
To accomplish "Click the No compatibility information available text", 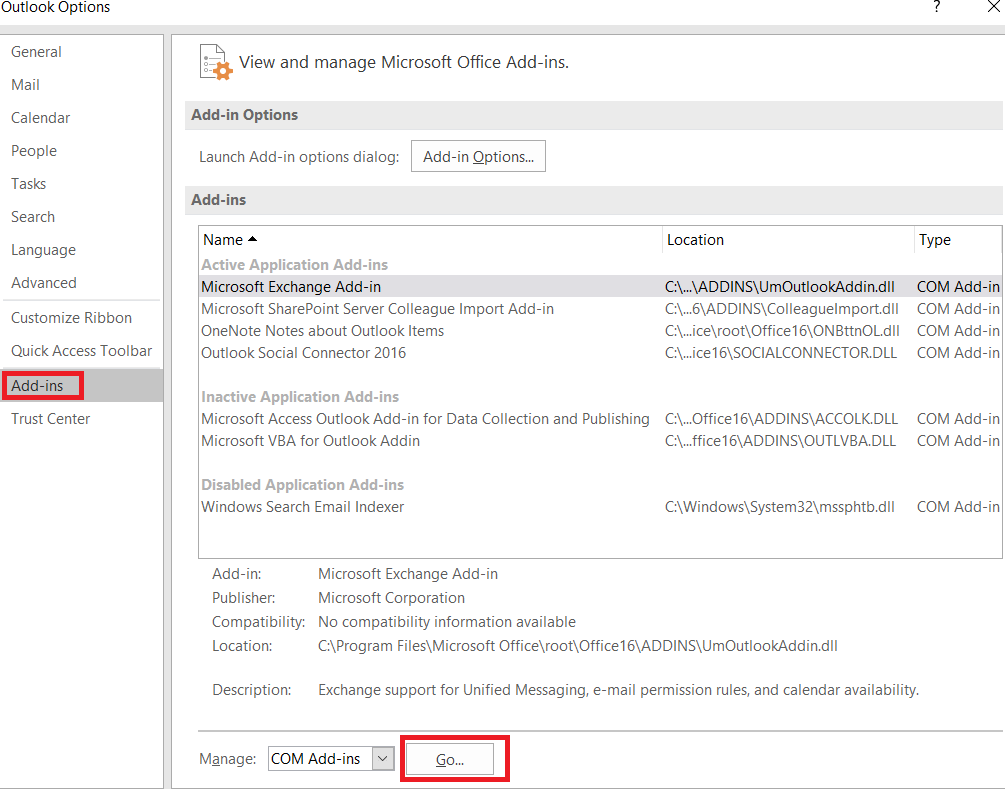I will (x=447, y=622).
